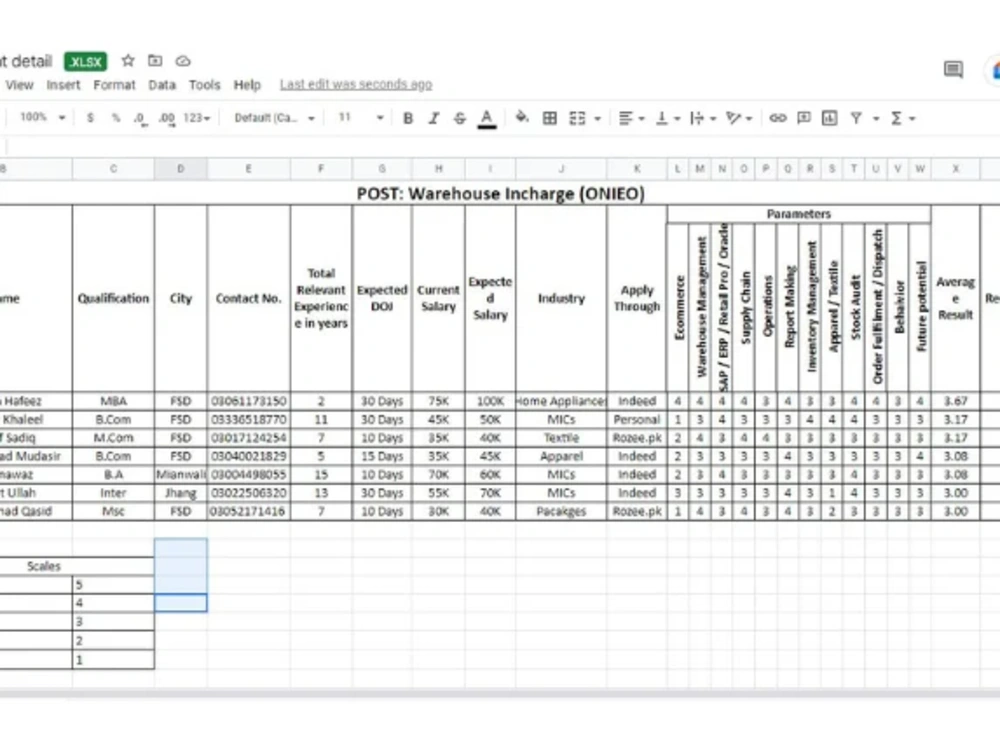
Task: Open the number format 123 dropdown
Action: coord(196,118)
